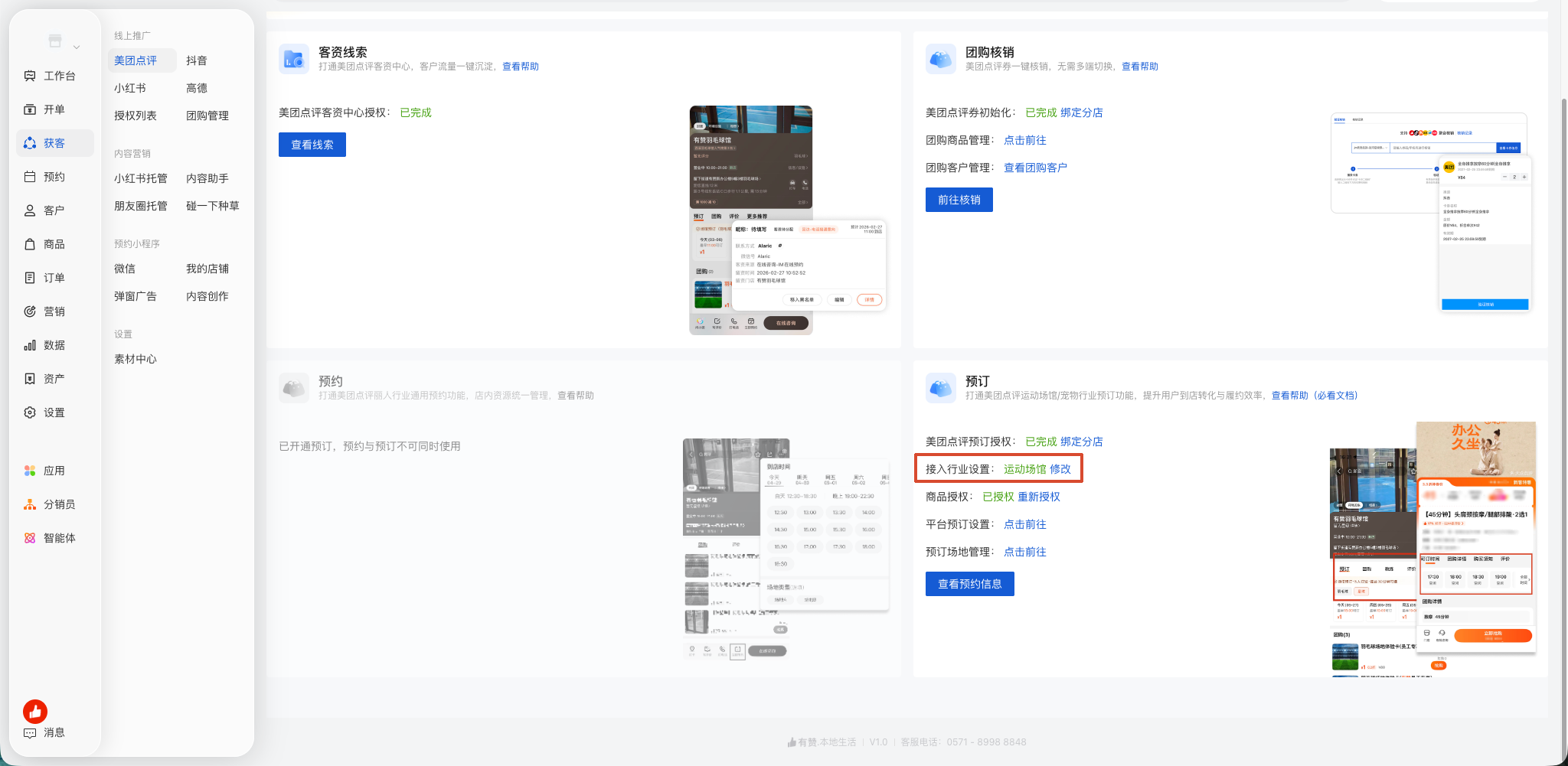Click the 重新授权 link
This screenshot has width=1568, height=766.
[1039, 497]
